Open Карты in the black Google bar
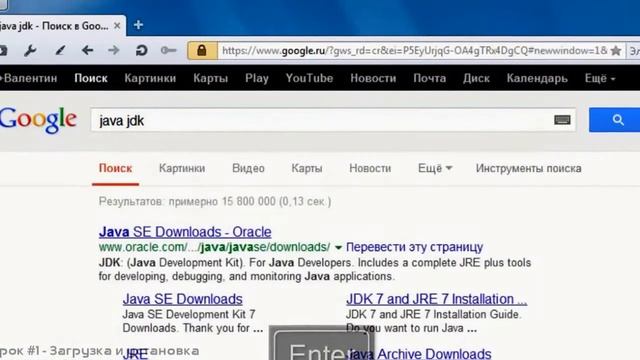 pos(210,78)
